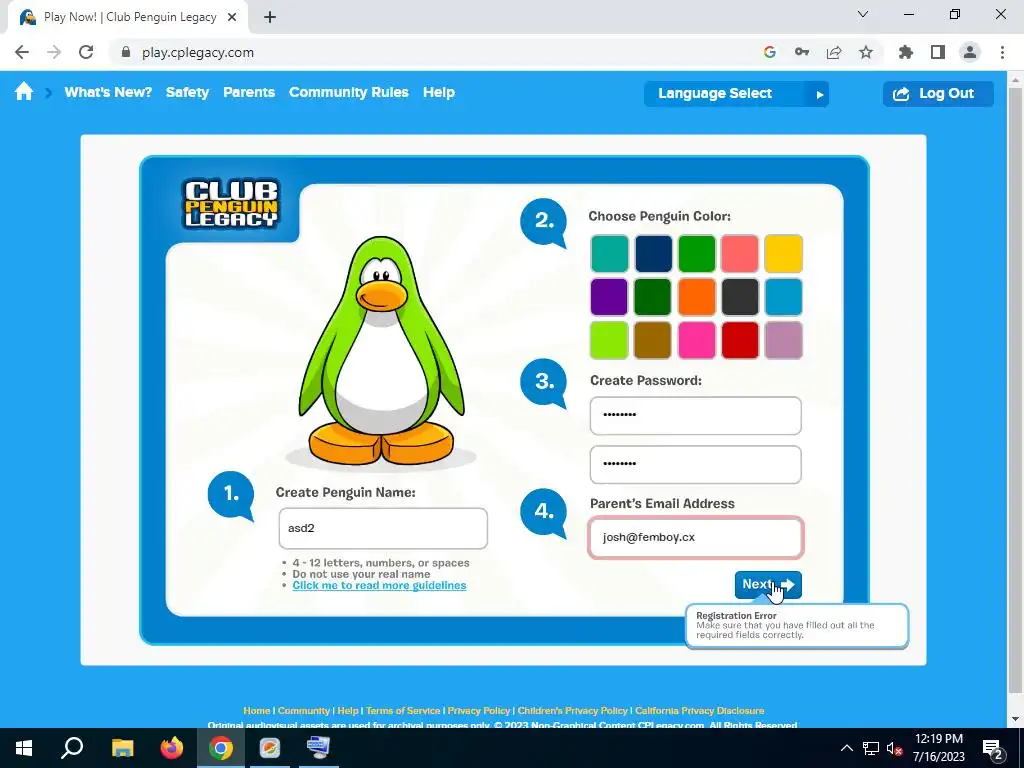
Task: Open California Privacy Disclosure footer link
Action: [699, 711]
